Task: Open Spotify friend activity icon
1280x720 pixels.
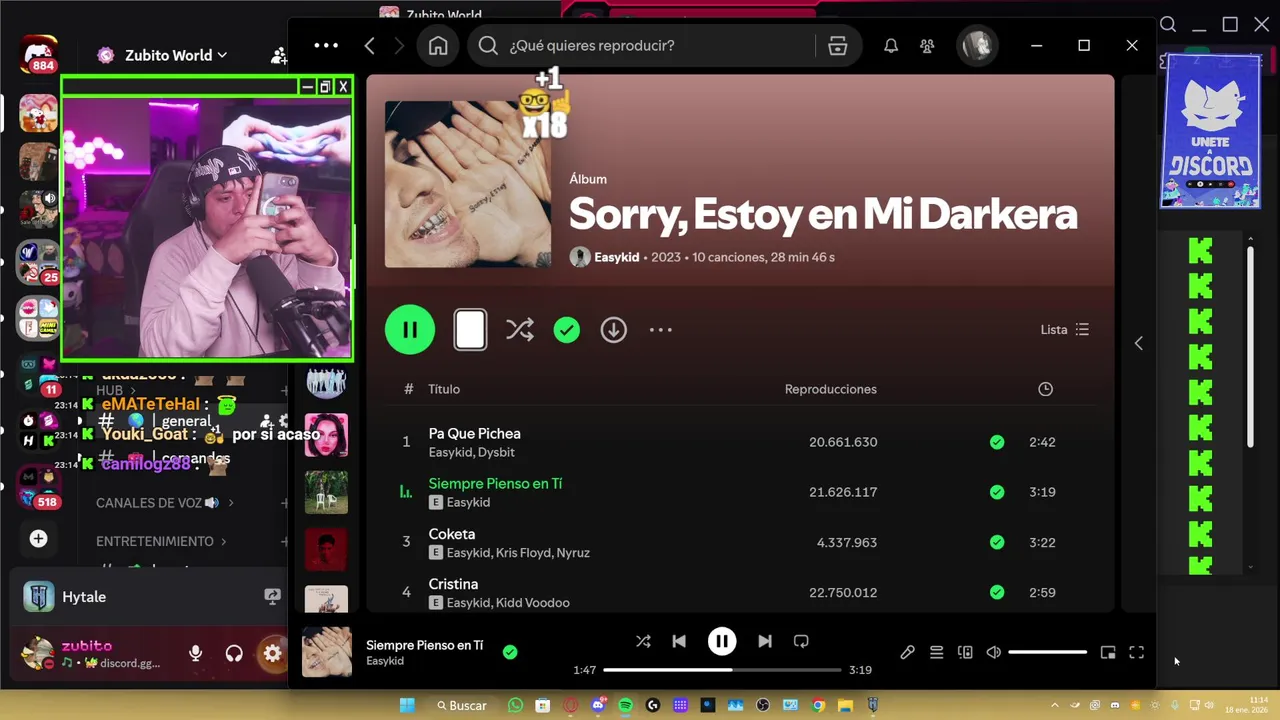Action: pos(927,46)
